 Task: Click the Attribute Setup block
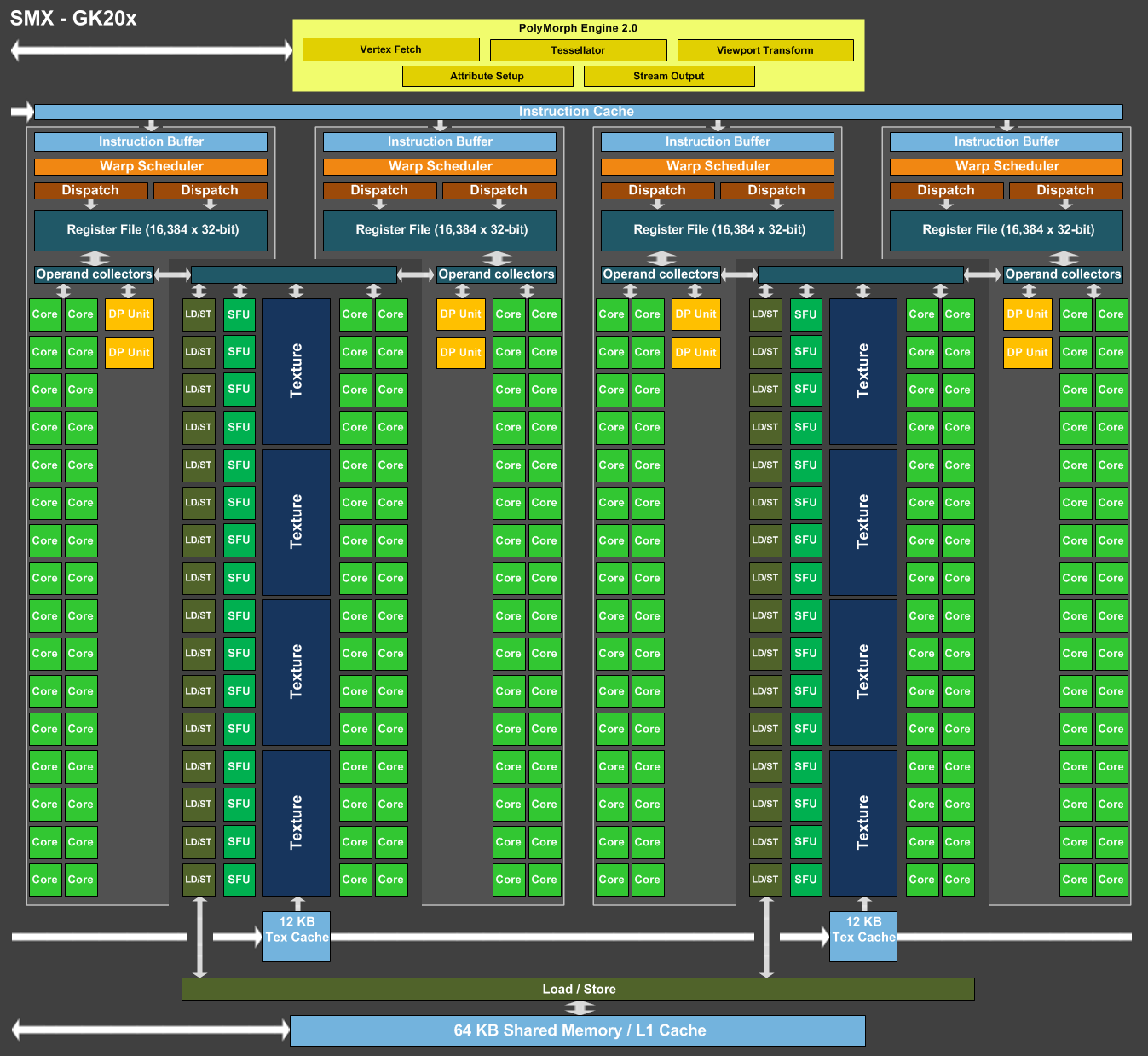pyautogui.click(x=487, y=76)
